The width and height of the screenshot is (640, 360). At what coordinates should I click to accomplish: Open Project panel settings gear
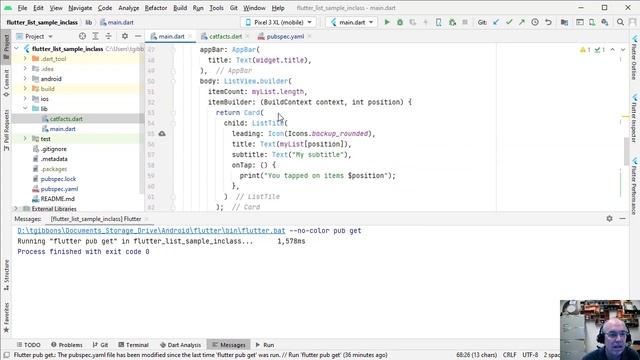[x=125, y=36]
